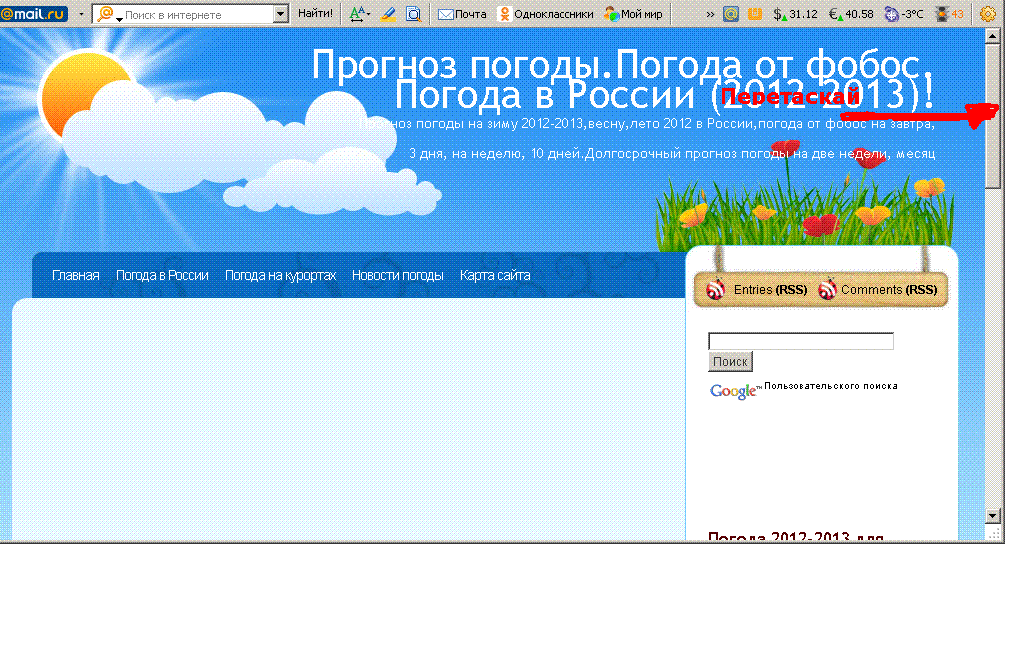1022x670 pixels.
Task: View the dollar exchange rate 31.12
Action: pyautogui.click(x=795, y=14)
